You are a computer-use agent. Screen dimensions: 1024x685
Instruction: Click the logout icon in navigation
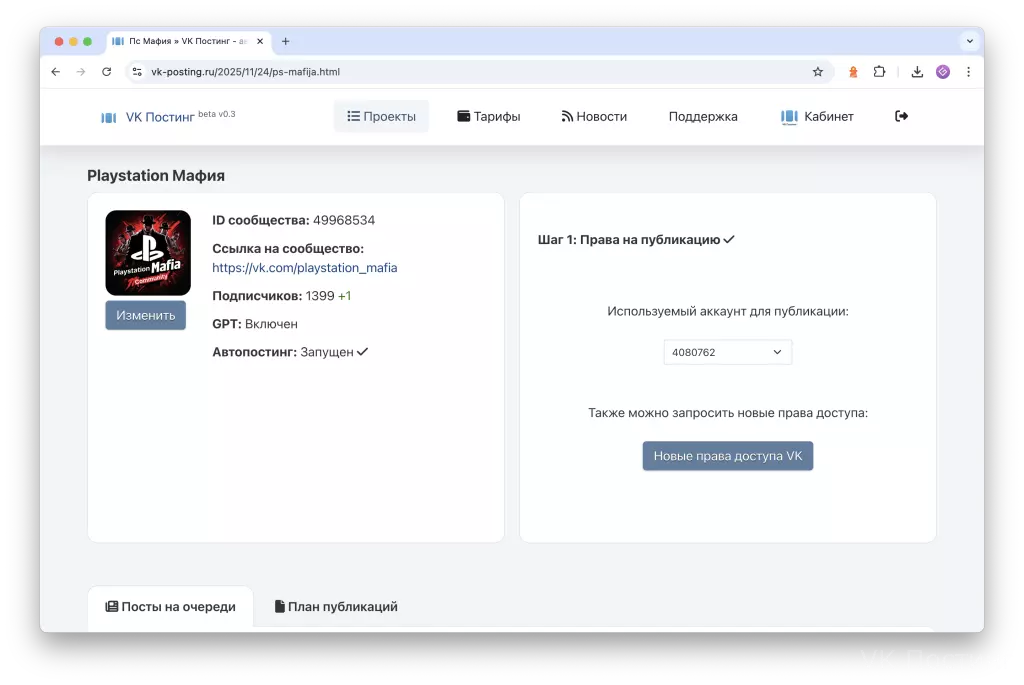901,116
